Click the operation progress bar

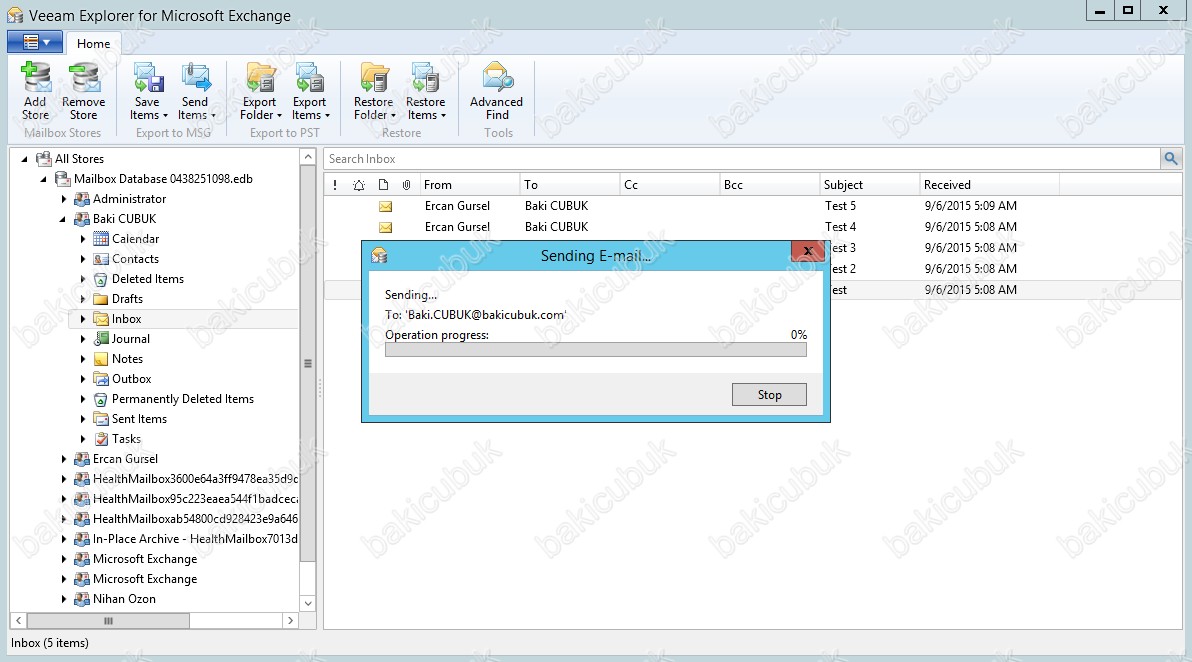[595, 350]
